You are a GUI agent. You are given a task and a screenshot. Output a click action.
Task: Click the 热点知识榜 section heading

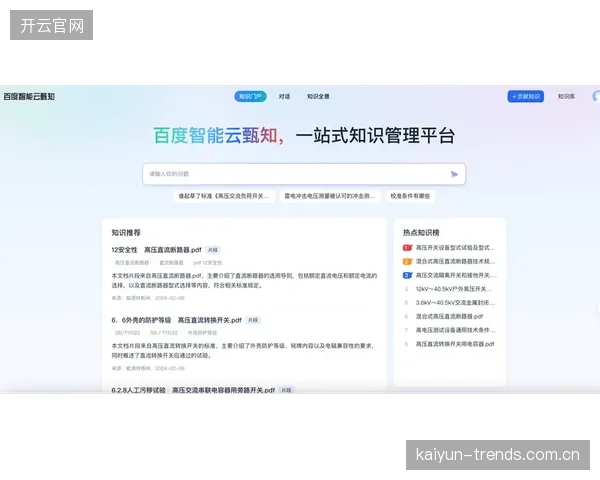[x=421, y=233]
